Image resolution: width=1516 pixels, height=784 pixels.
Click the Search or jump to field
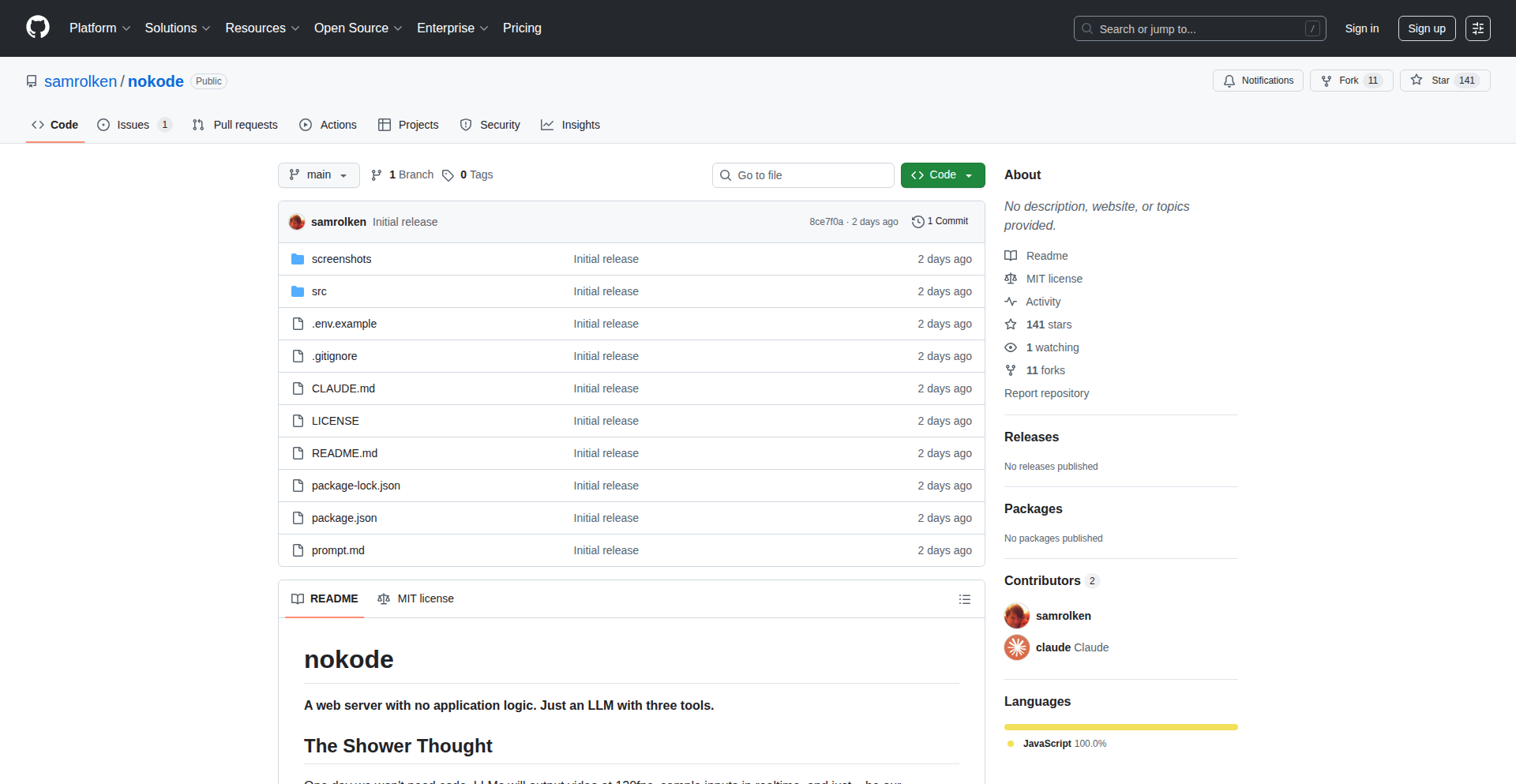pyautogui.click(x=1200, y=28)
